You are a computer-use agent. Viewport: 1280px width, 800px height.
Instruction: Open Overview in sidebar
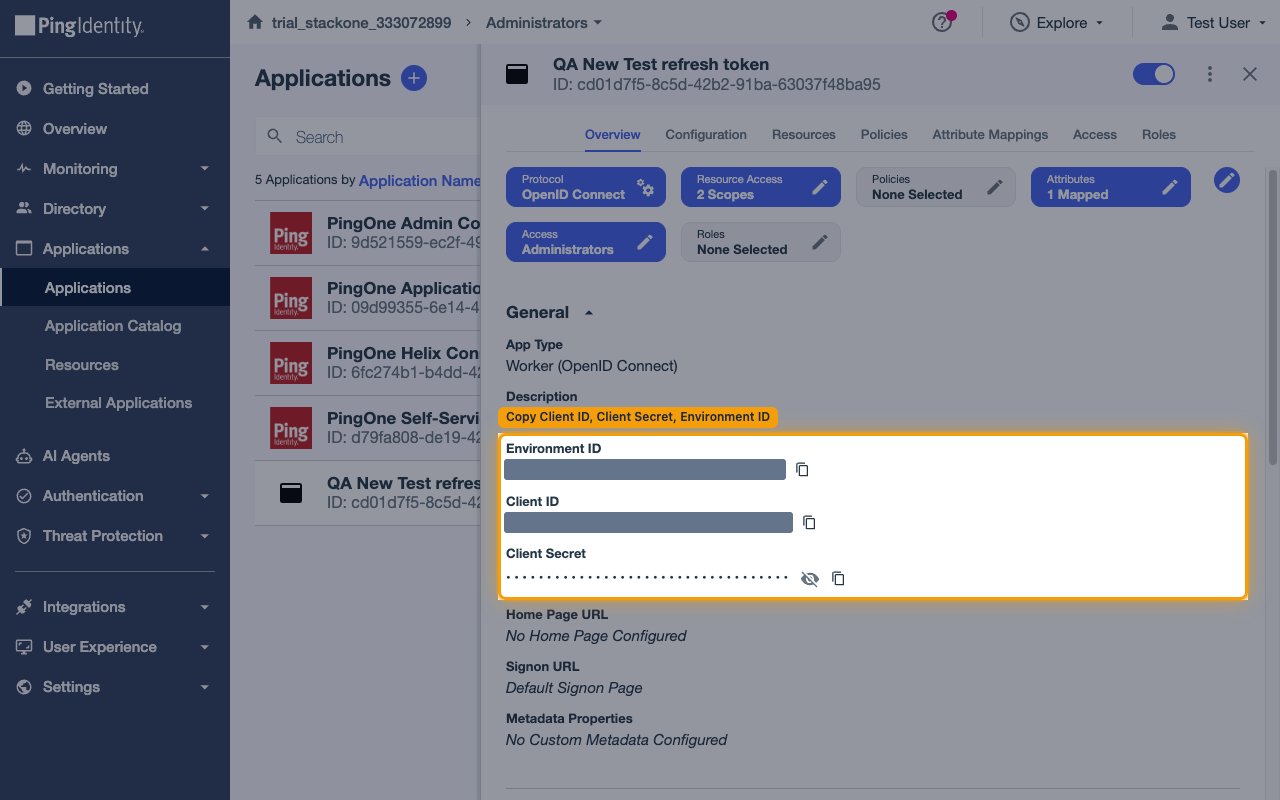(x=115, y=128)
